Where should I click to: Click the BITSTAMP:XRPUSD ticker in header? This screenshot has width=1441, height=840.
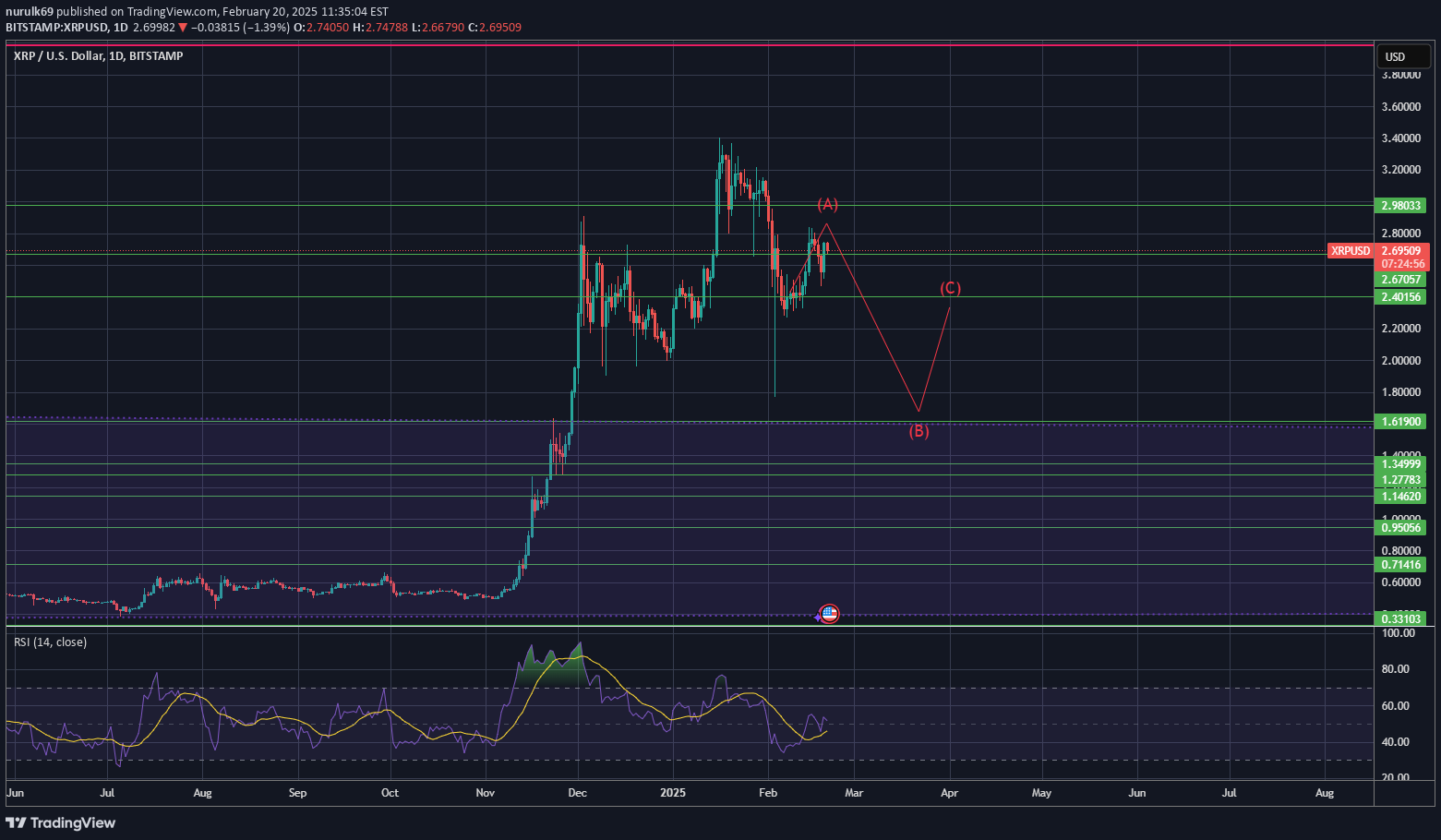[54, 28]
